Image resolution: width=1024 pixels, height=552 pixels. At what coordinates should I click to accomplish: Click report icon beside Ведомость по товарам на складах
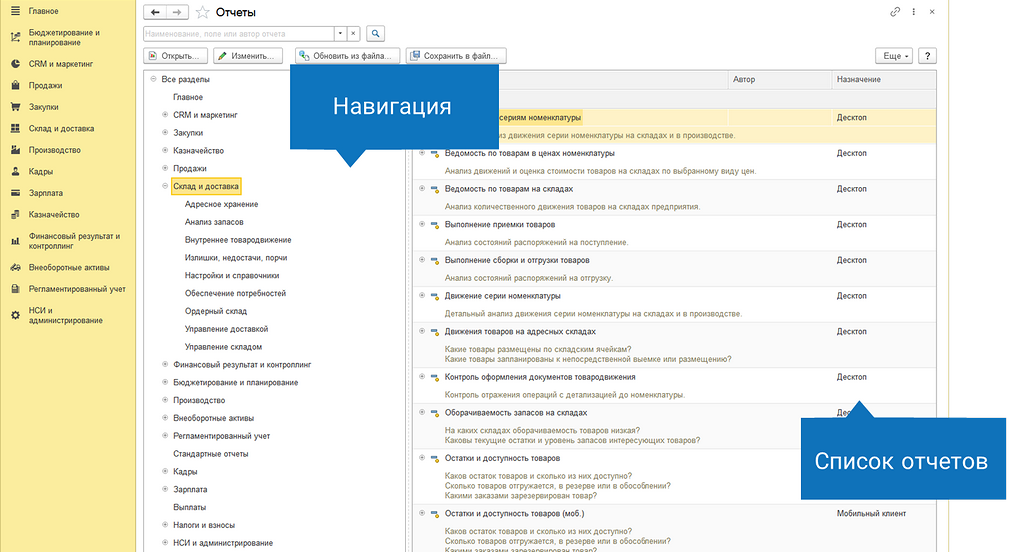coord(435,189)
